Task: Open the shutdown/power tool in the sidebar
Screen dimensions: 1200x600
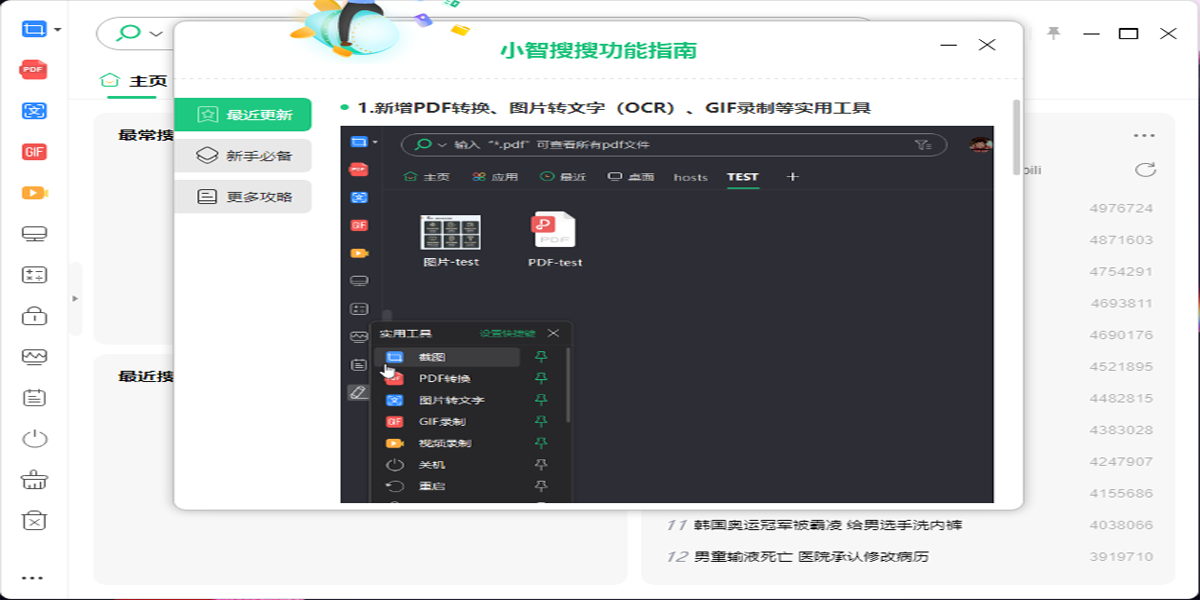Action: [33, 438]
